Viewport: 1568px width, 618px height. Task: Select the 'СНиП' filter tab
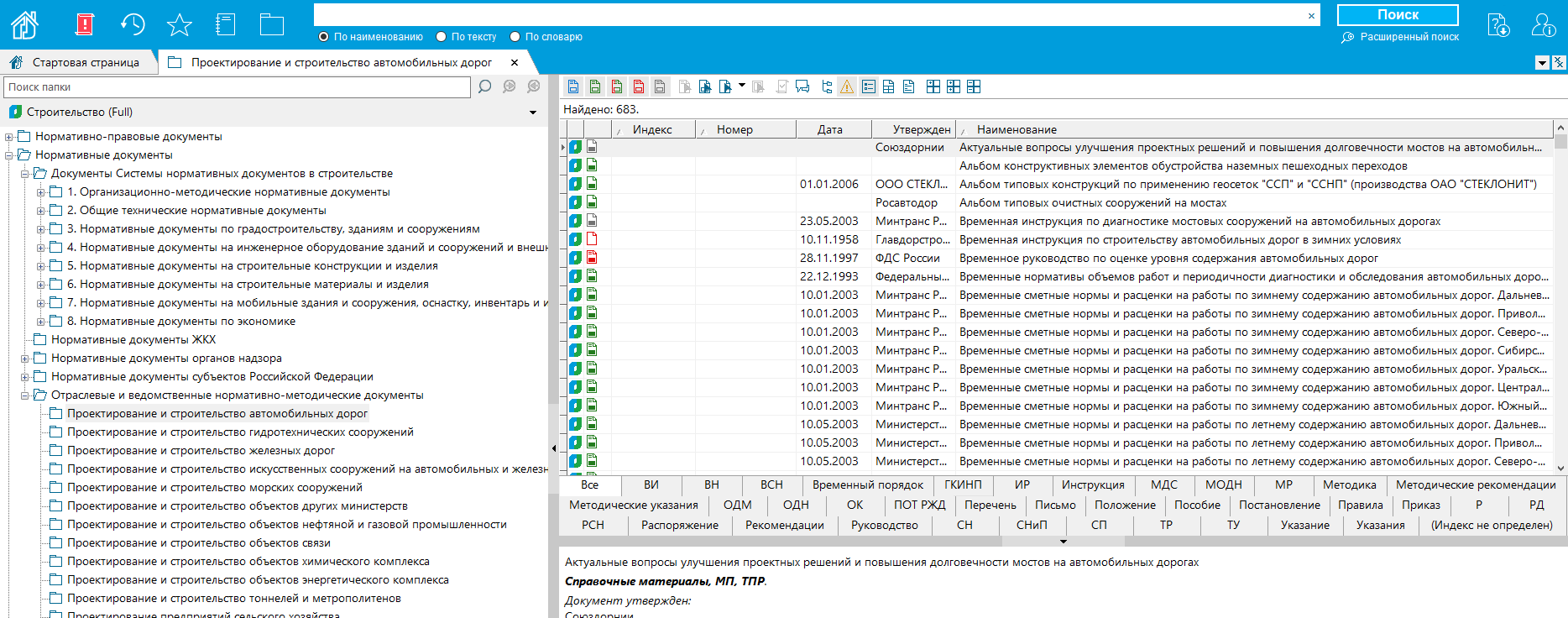[1032, 525]
